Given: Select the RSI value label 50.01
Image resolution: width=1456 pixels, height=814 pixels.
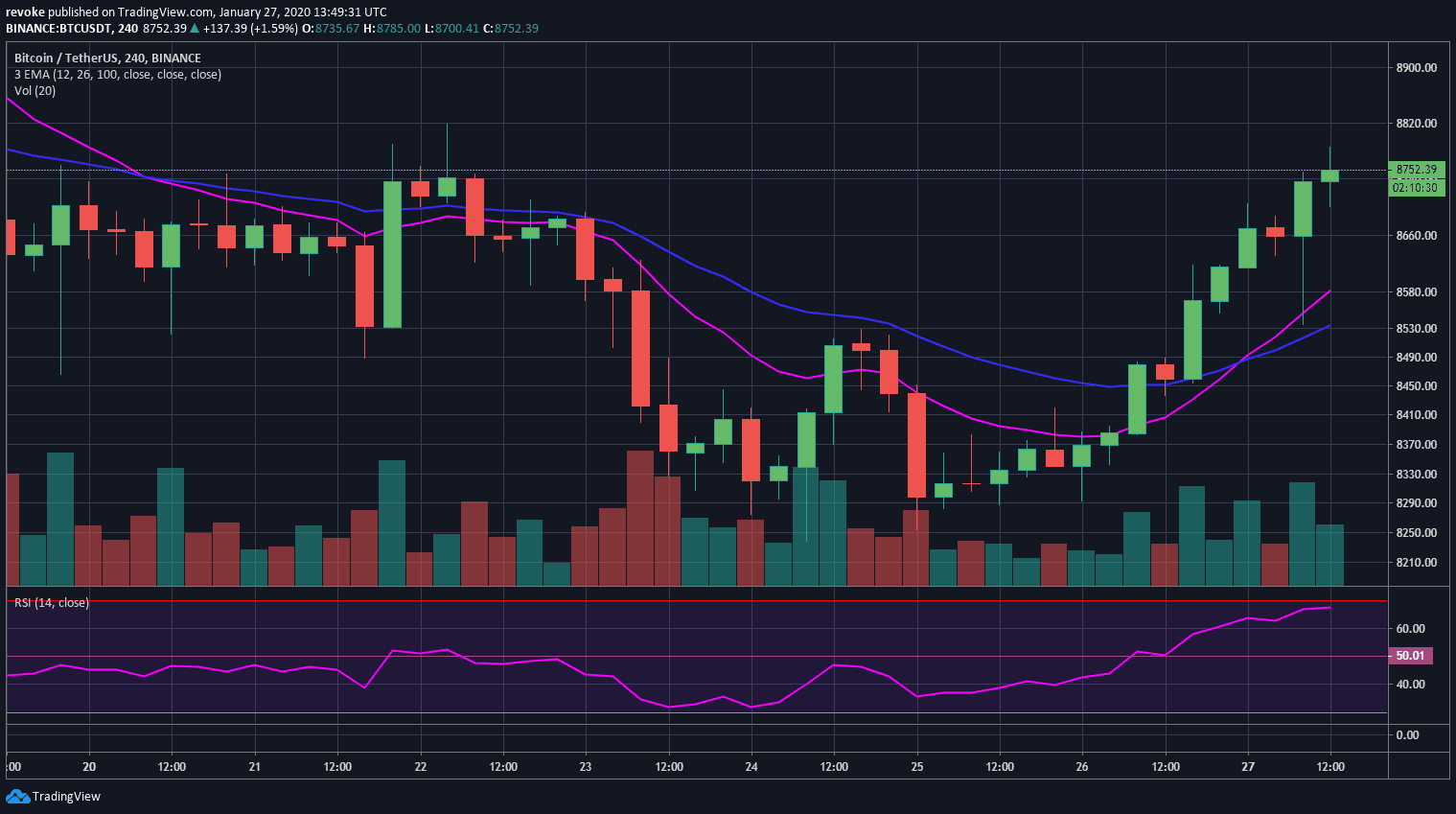Looking at the screenshot, I should tap(1409, 656).
